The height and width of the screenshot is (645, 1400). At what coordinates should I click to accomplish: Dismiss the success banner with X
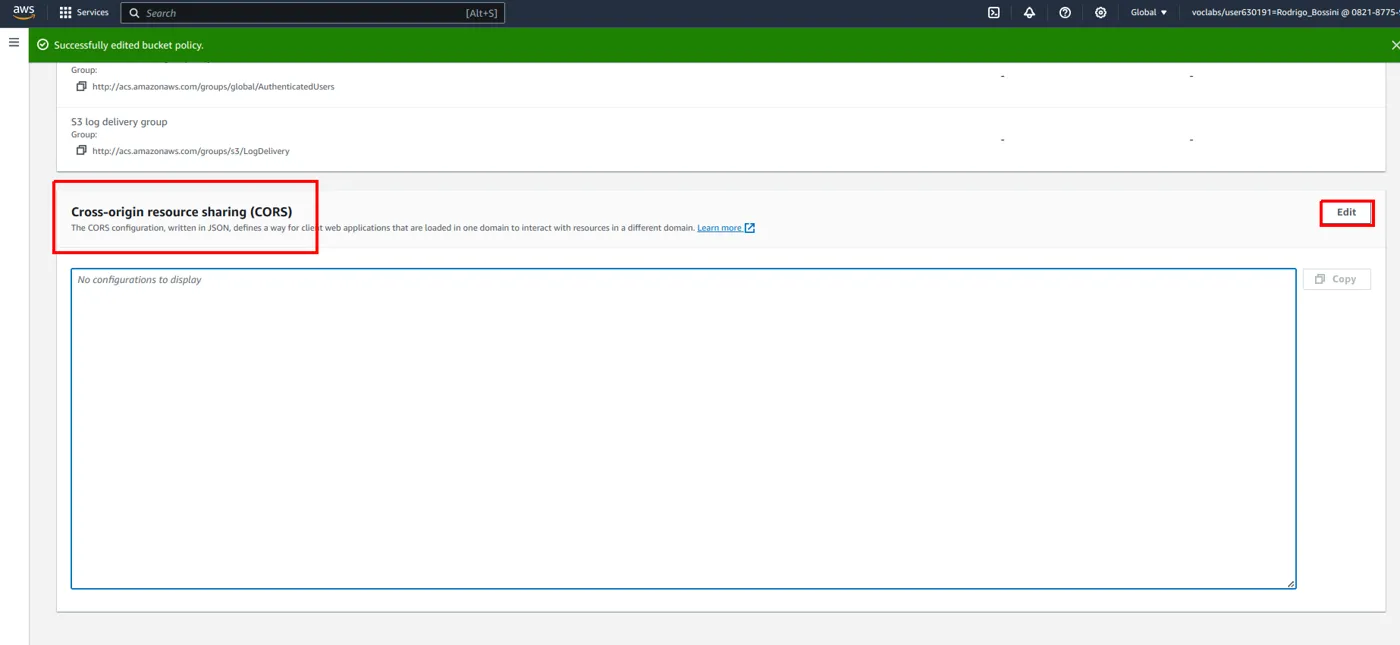[x=1395, y=45]
